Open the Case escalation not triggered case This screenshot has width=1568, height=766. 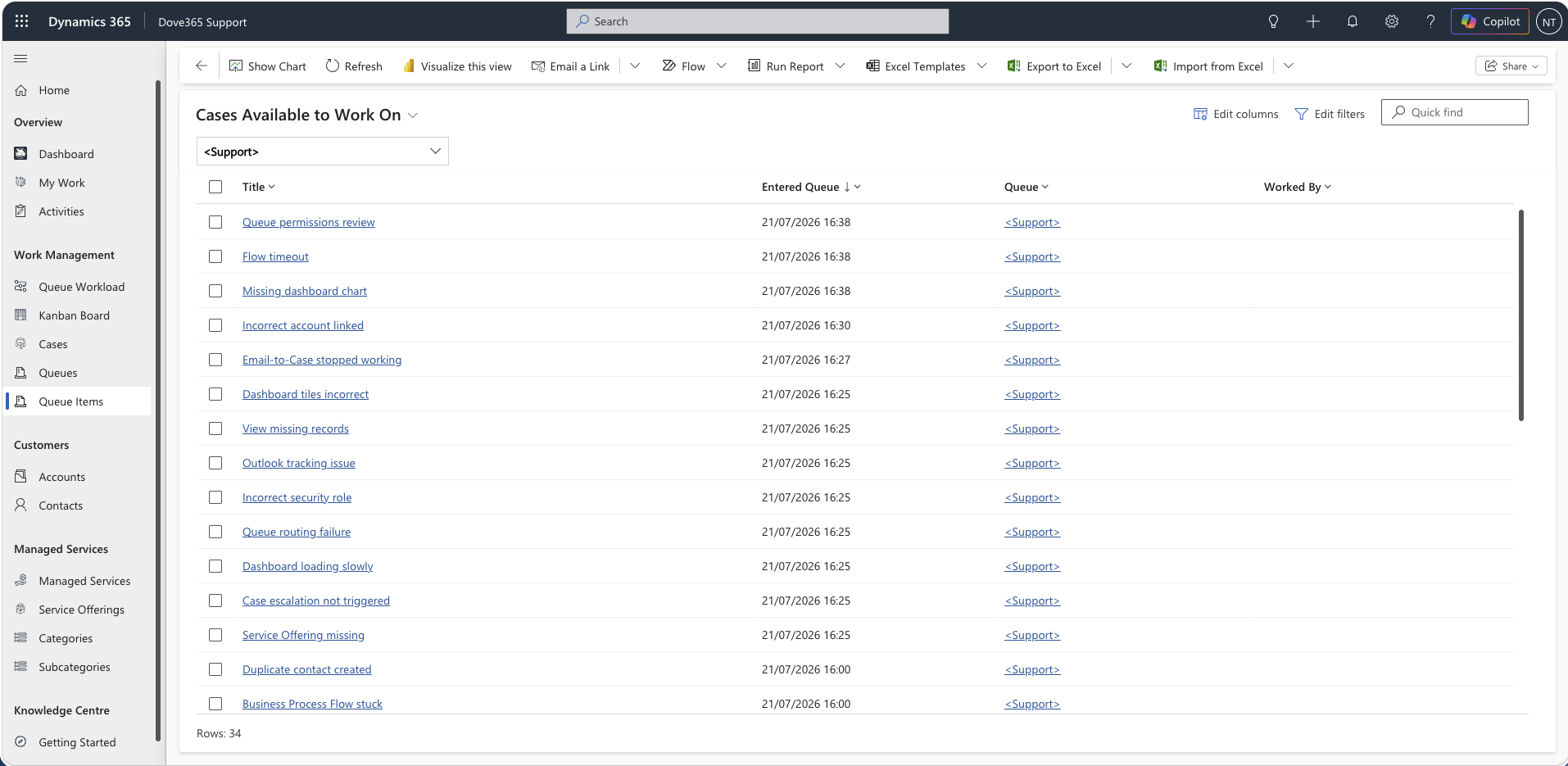[x=316, y=601]
